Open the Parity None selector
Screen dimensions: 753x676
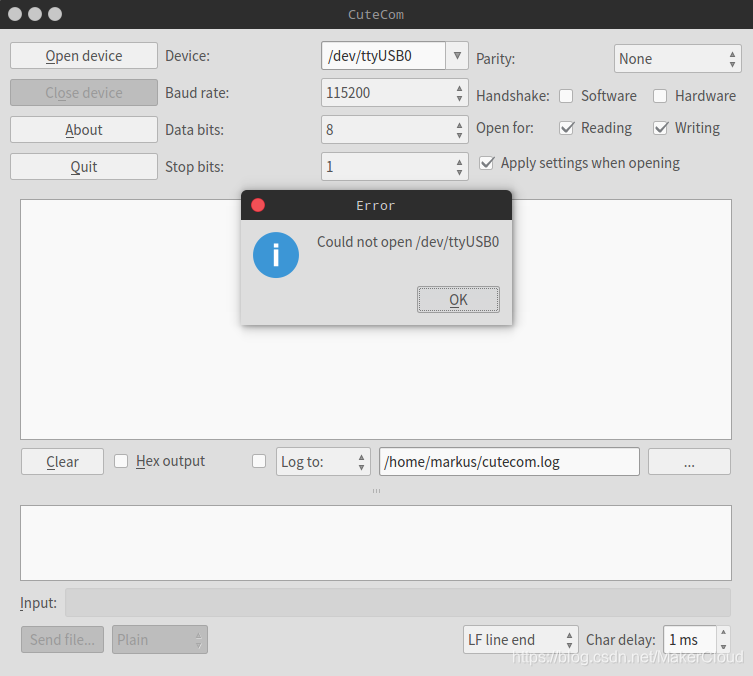(x=678, y=59)
